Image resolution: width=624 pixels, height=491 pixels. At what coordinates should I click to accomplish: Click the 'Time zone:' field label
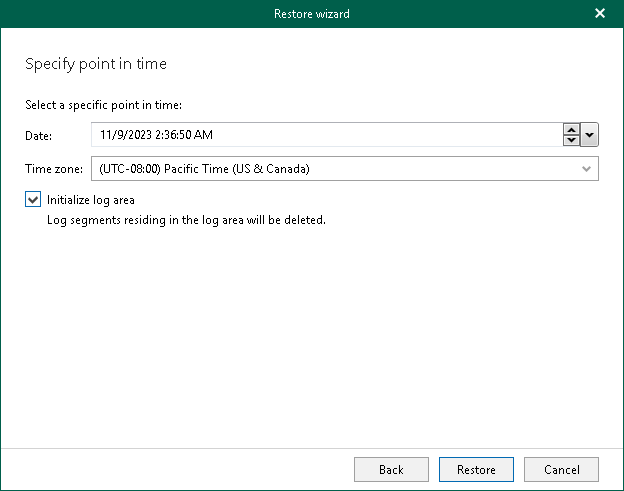[53, 169]
